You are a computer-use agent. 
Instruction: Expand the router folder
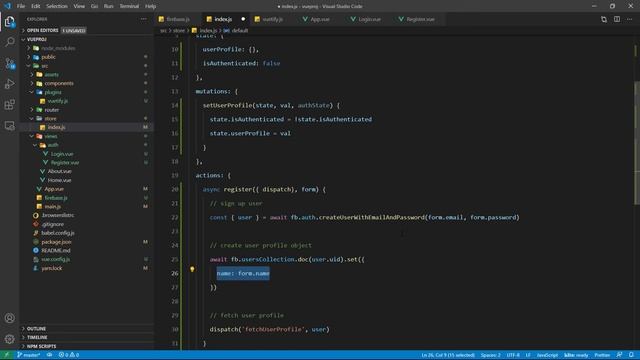coord(87,110)
